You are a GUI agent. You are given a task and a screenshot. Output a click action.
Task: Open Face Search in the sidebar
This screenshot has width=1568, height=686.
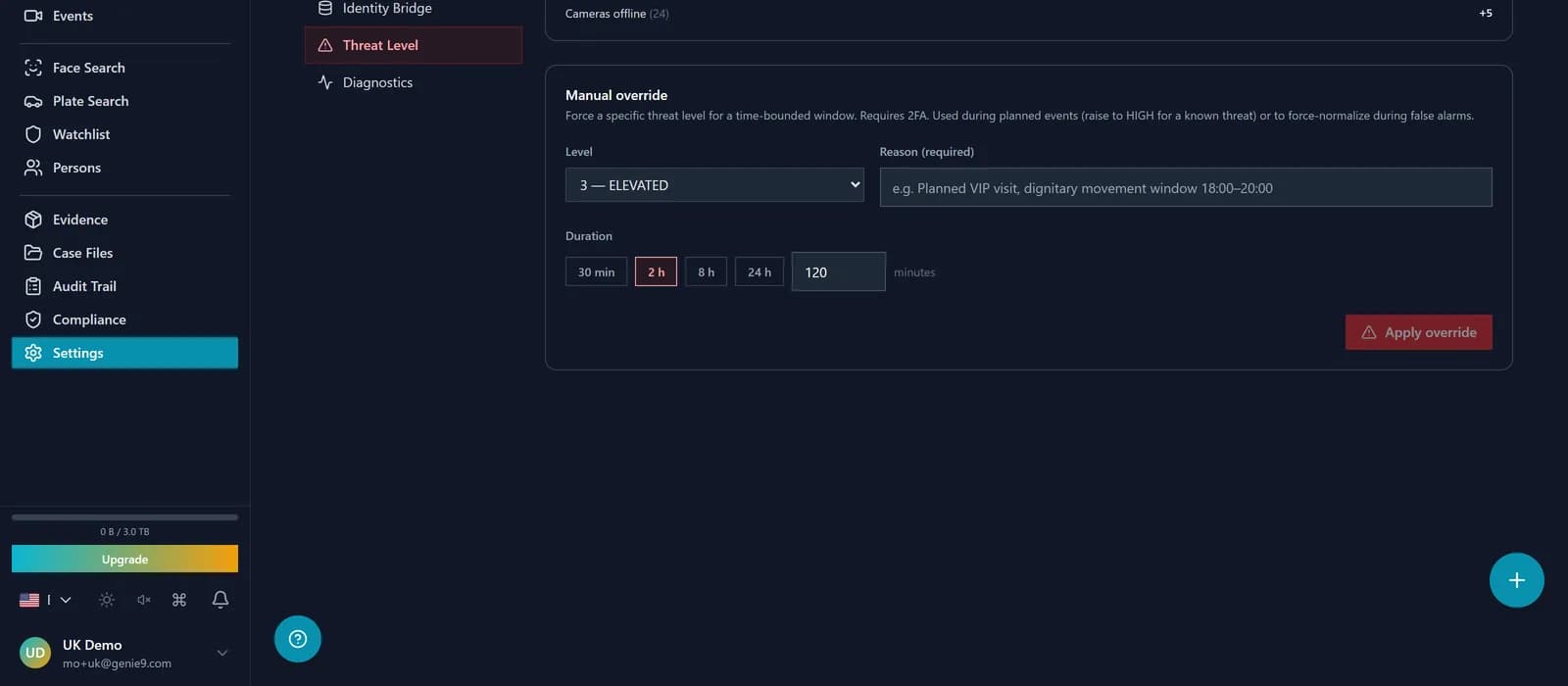point(124,68)
